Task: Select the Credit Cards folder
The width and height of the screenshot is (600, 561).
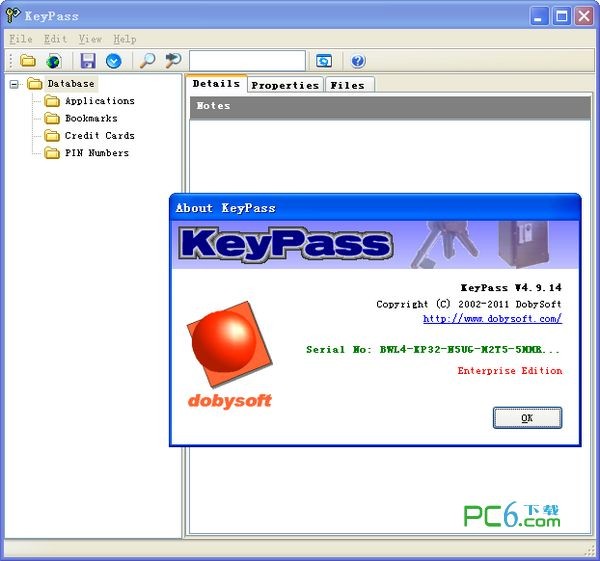Action: [99, 135]
